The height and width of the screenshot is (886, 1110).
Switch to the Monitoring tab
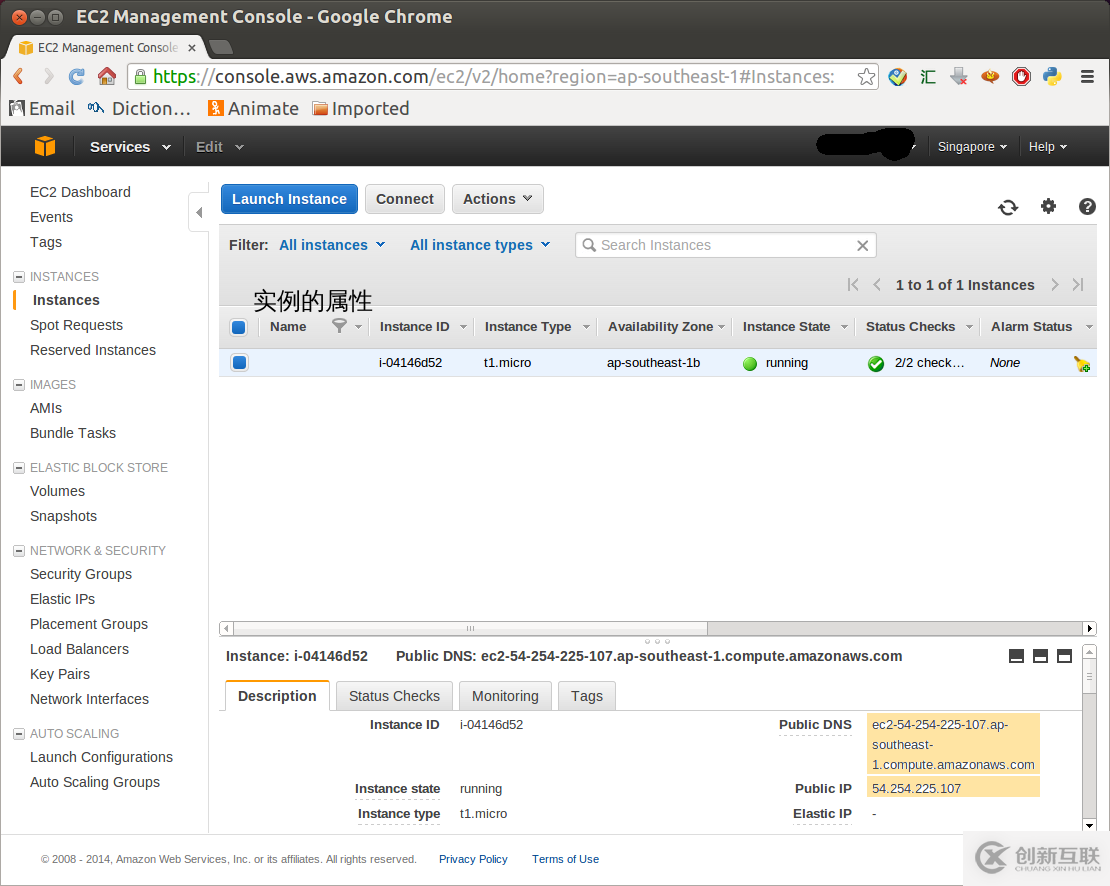pos(505,696)
